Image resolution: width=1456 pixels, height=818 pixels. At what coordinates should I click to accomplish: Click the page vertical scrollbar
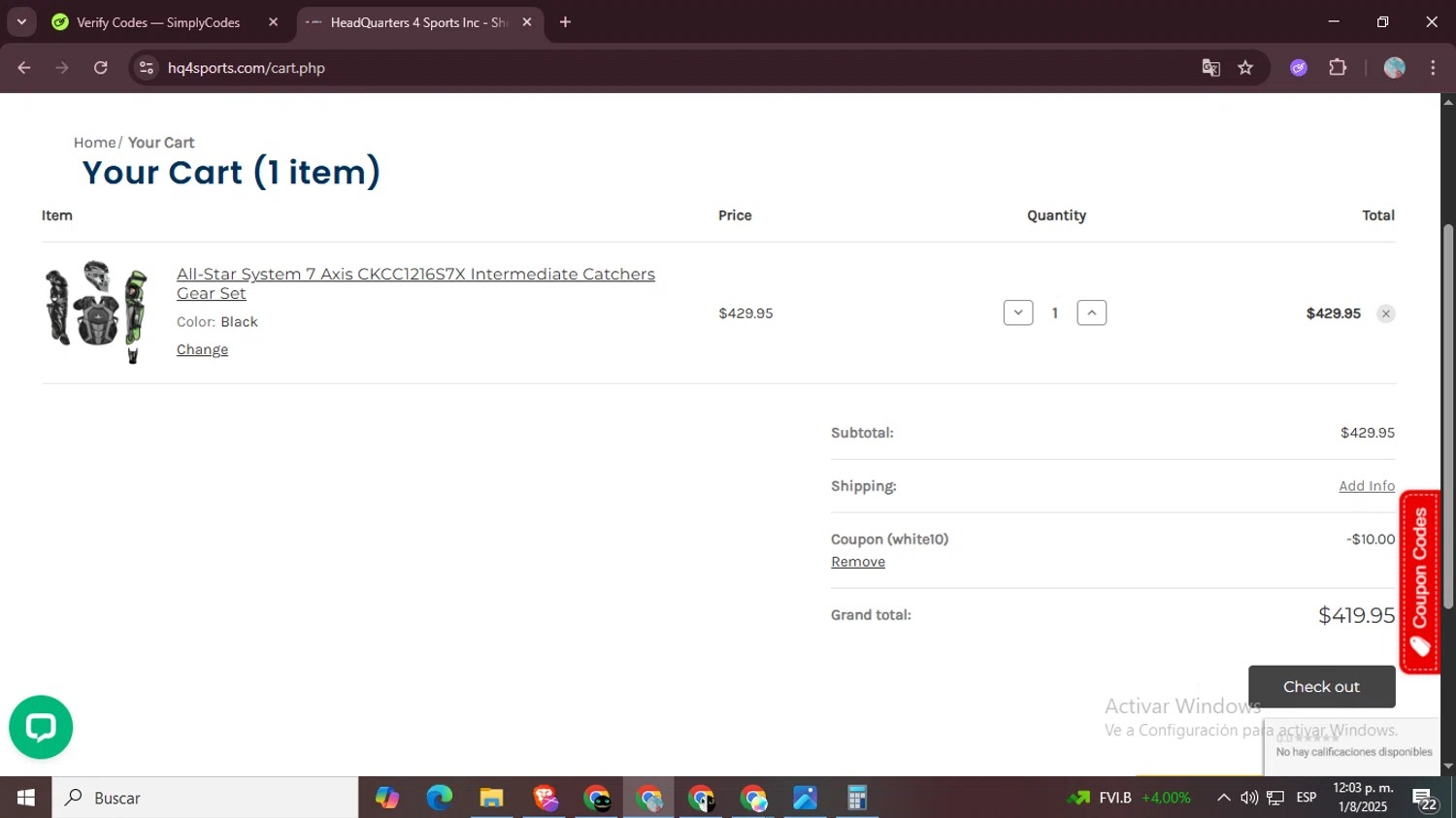click(1448, 417)
